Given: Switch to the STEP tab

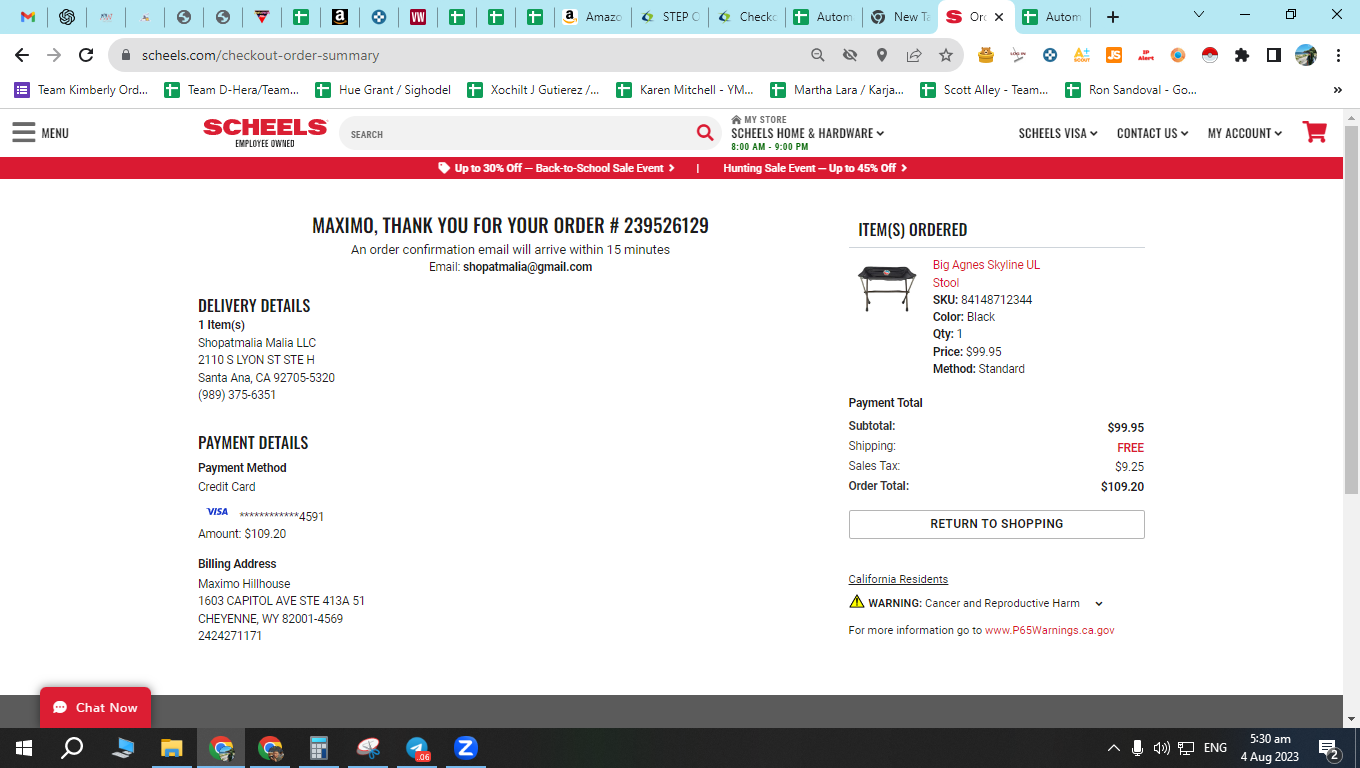Looking at the screenshot, I should [x=671, y=17].
